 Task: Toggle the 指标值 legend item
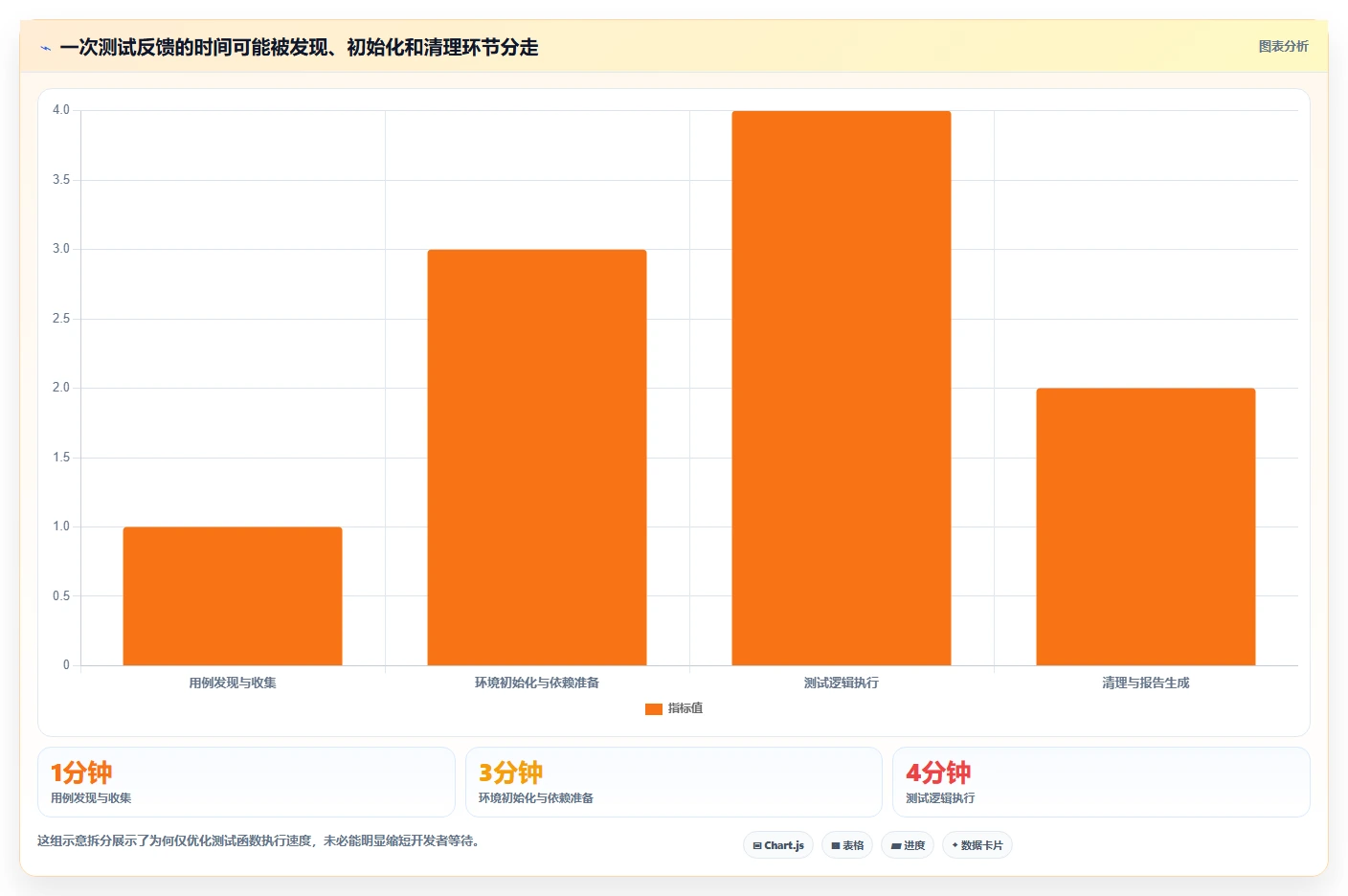674,708
